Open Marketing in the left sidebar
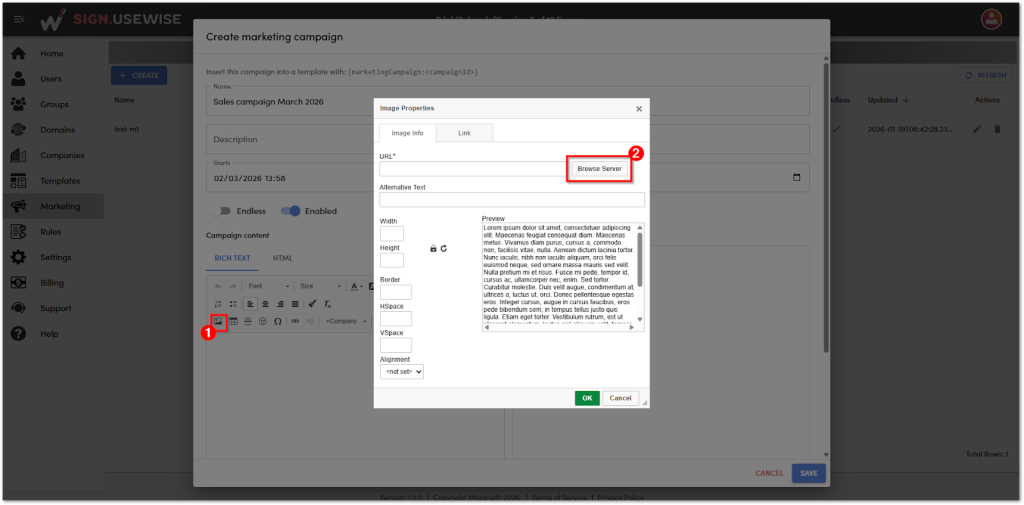Viewport: 1024px width, 505px height. [60, 206]
